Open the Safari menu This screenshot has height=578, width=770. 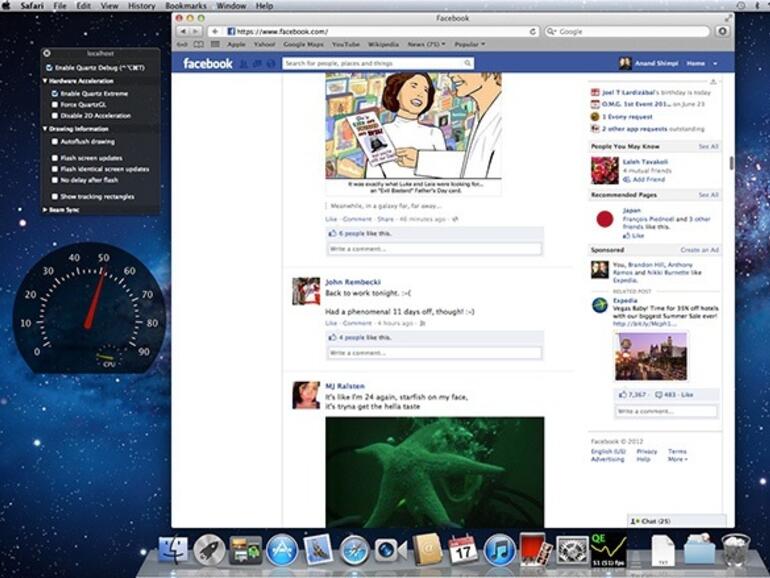click(32, 6)
